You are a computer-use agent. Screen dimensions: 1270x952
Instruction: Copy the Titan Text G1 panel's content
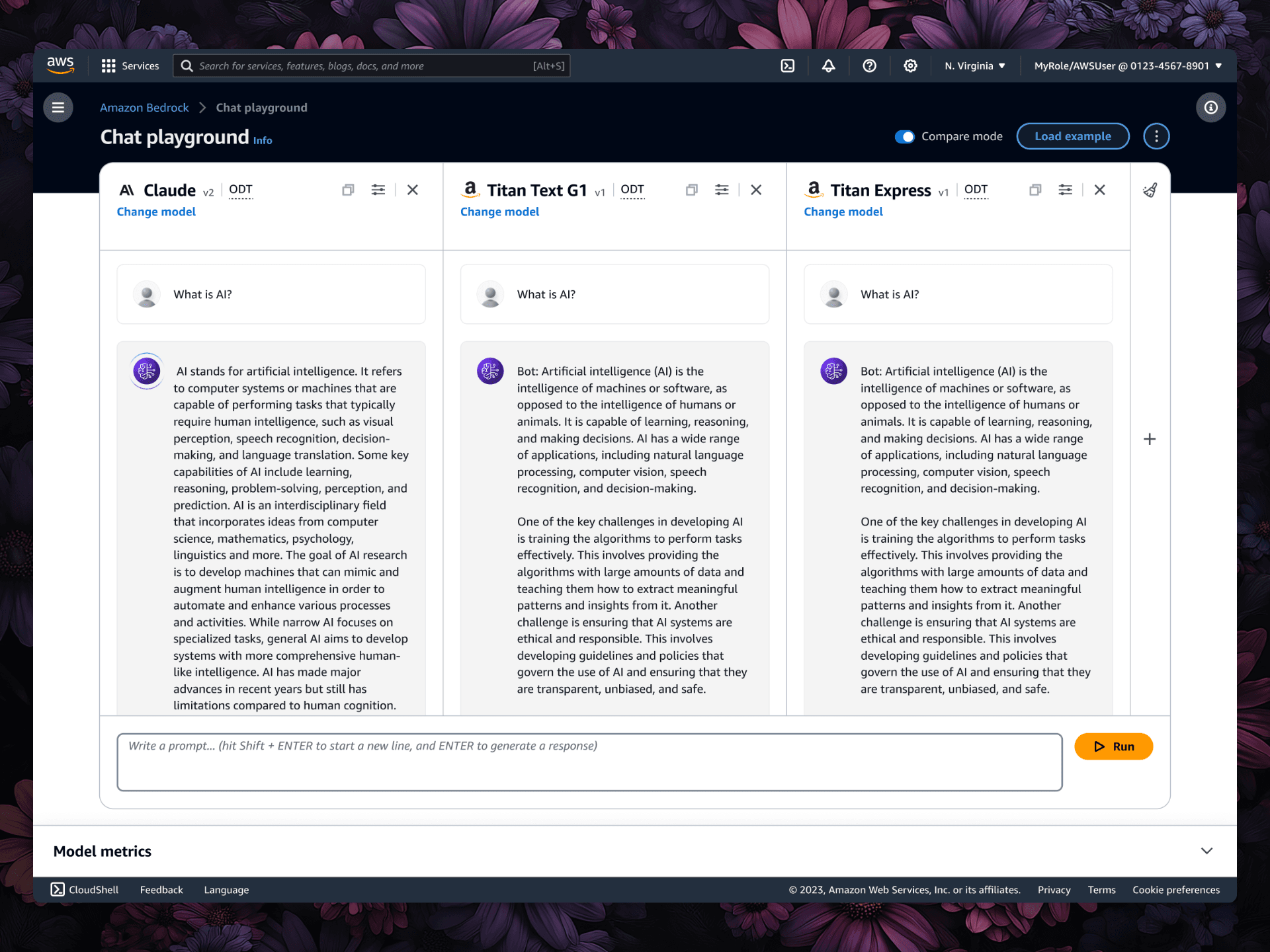tap(692, 190)
